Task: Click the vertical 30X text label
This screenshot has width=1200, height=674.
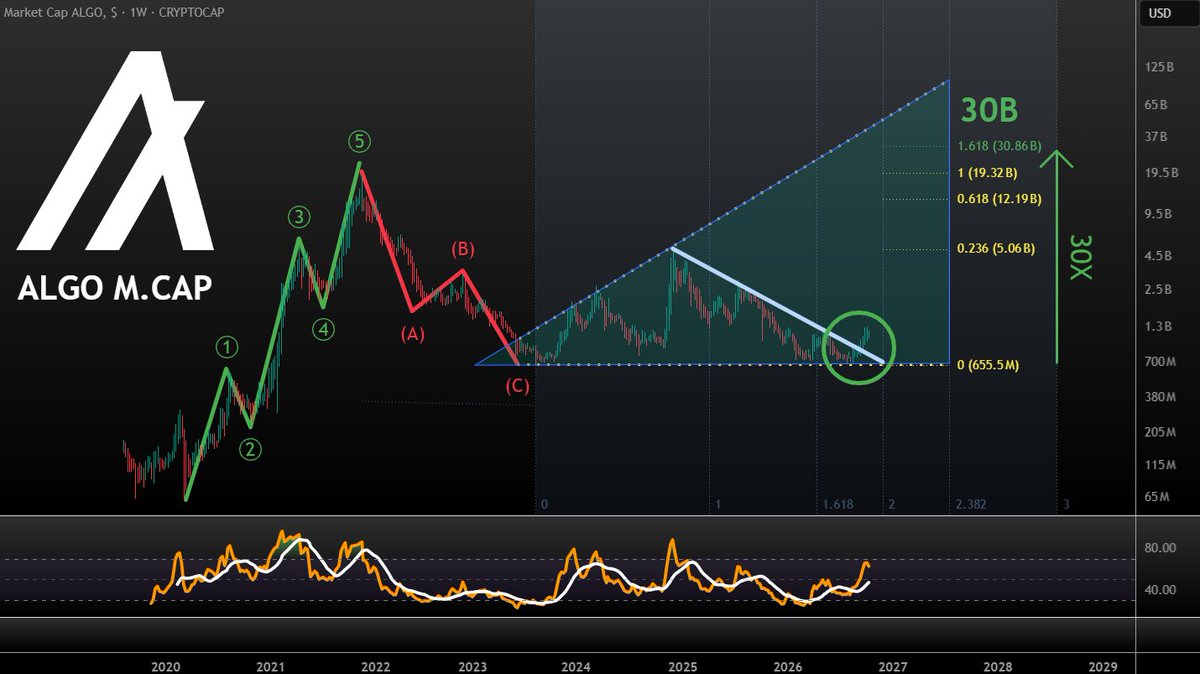Action: [1079, 258]
